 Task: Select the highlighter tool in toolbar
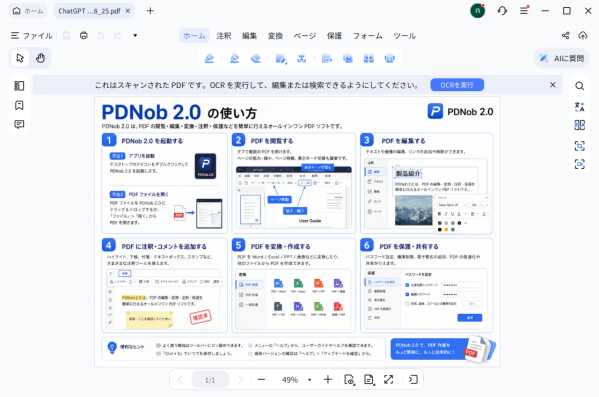pyautogui.click(x=209, y=58)
